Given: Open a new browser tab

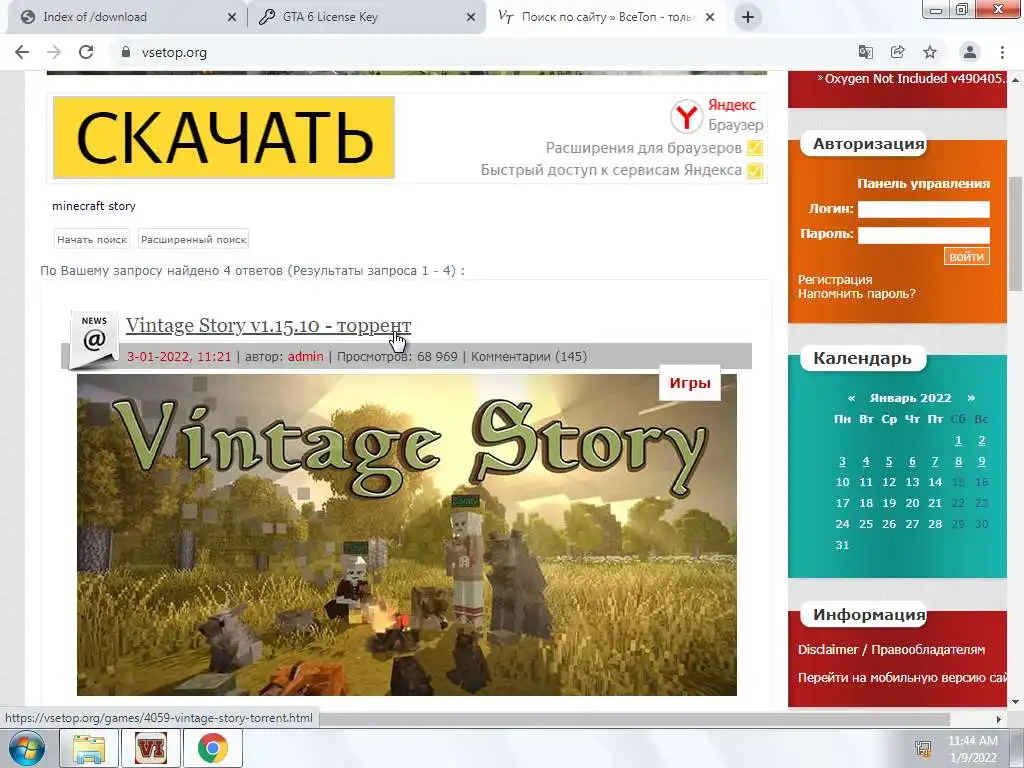Looking at the screenshot, I should pyautogui.click(x=748, y=17).
